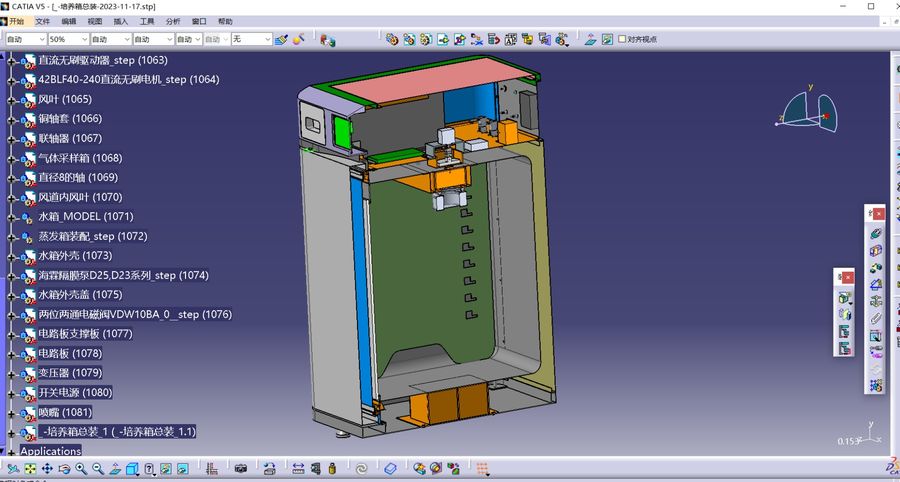This screenshot has height=482, width=900.
Task: Click the Zoom Out magnifier icon
Action: tap(98, 469)
